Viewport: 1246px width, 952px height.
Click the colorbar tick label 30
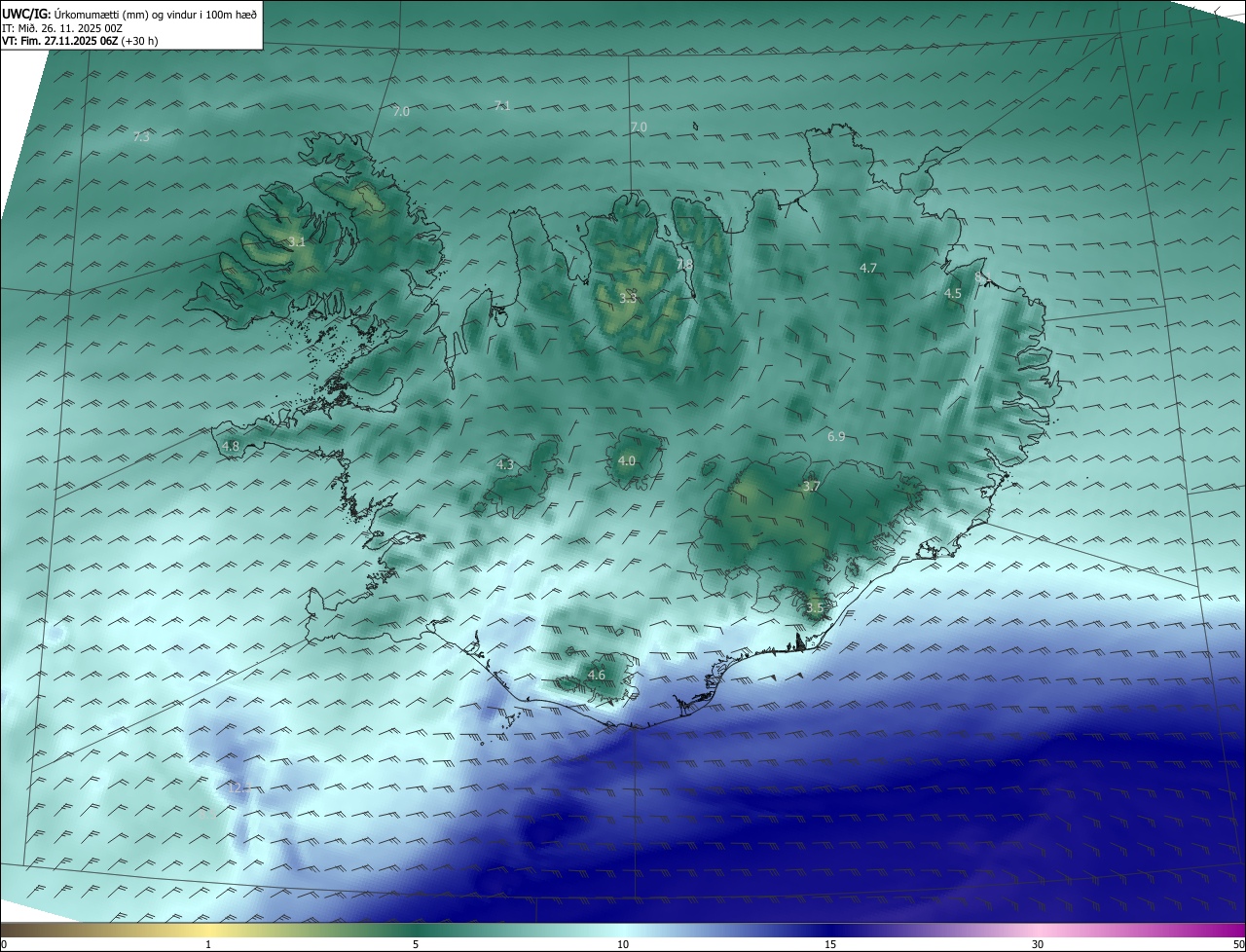coord(1038,944)
